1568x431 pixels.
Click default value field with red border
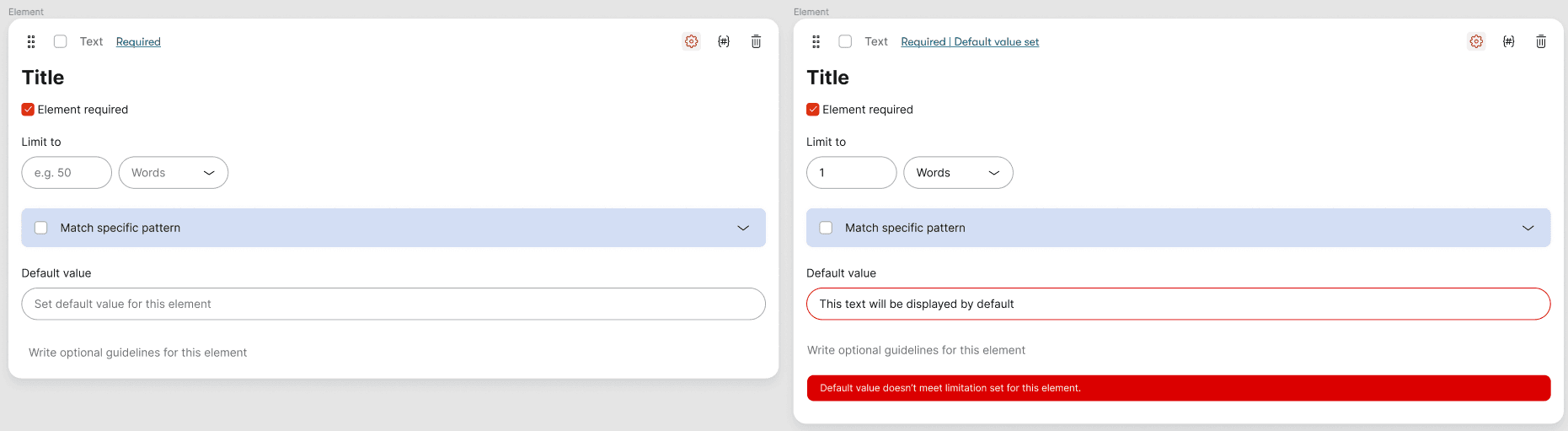[1178, 304]
